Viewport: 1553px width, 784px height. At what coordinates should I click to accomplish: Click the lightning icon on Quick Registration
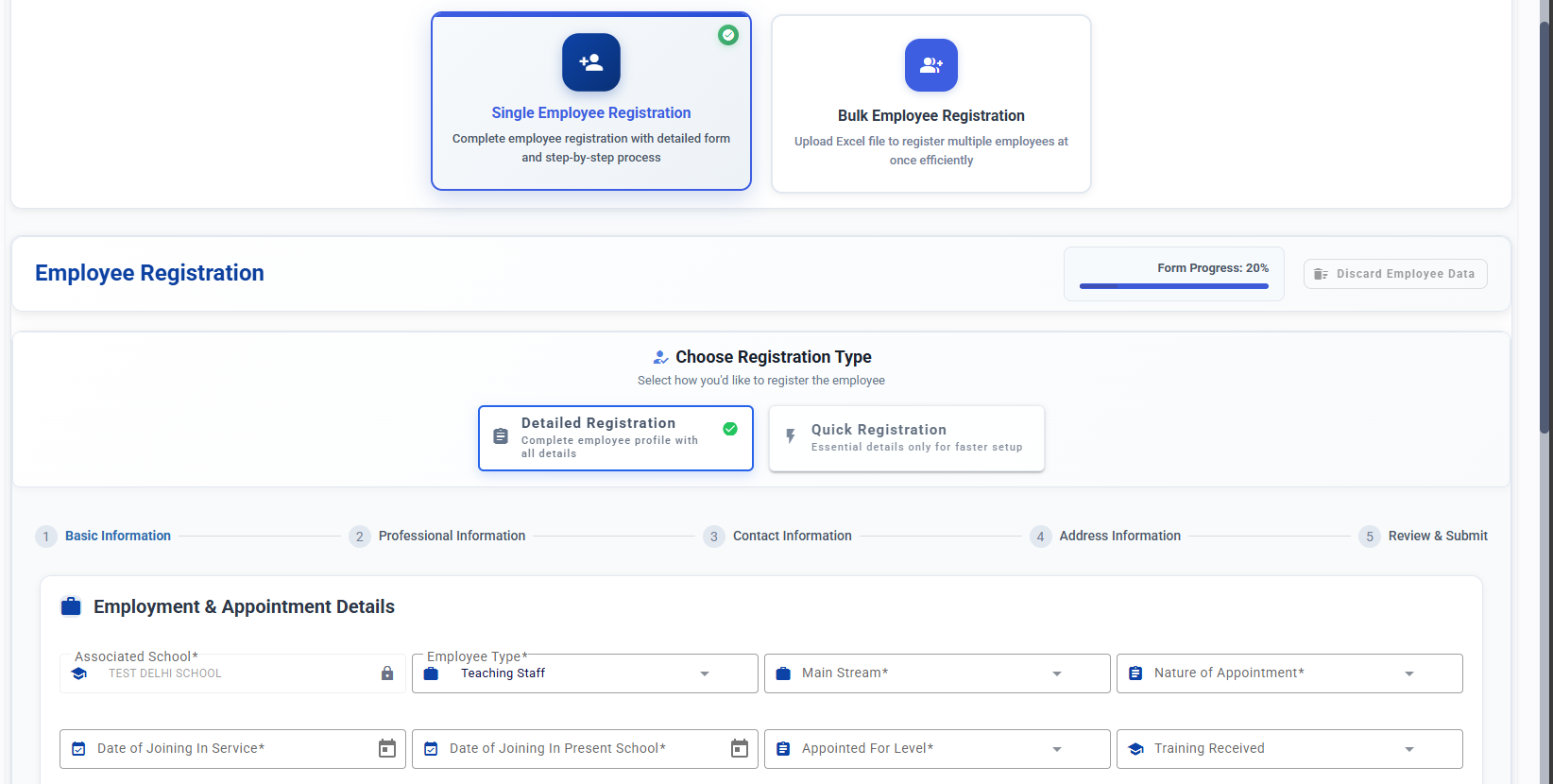pos(792,436)
